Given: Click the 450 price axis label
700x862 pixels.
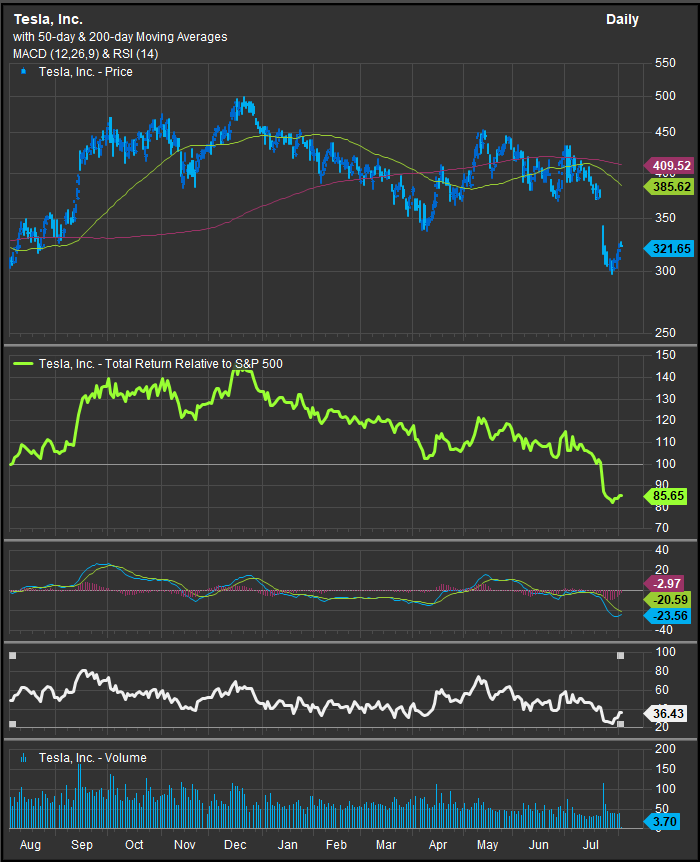Looking at the screenshot, I should pos(665,132).
